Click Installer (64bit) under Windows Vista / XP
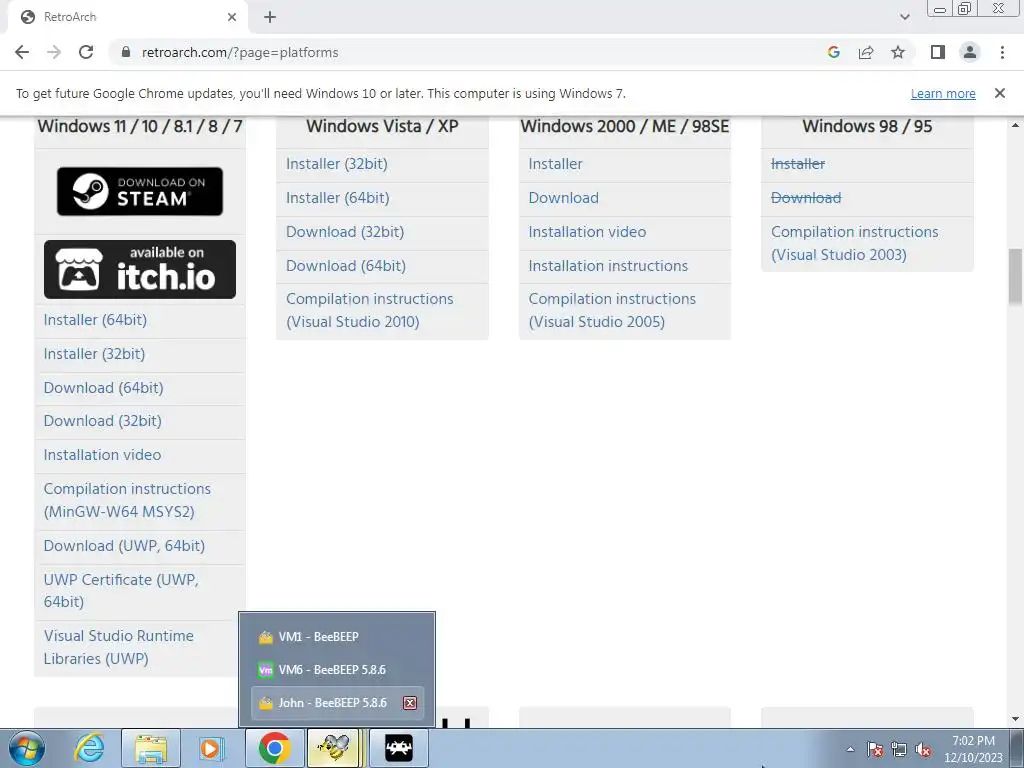The image size is (1024, 768). (x=338, y=197)
